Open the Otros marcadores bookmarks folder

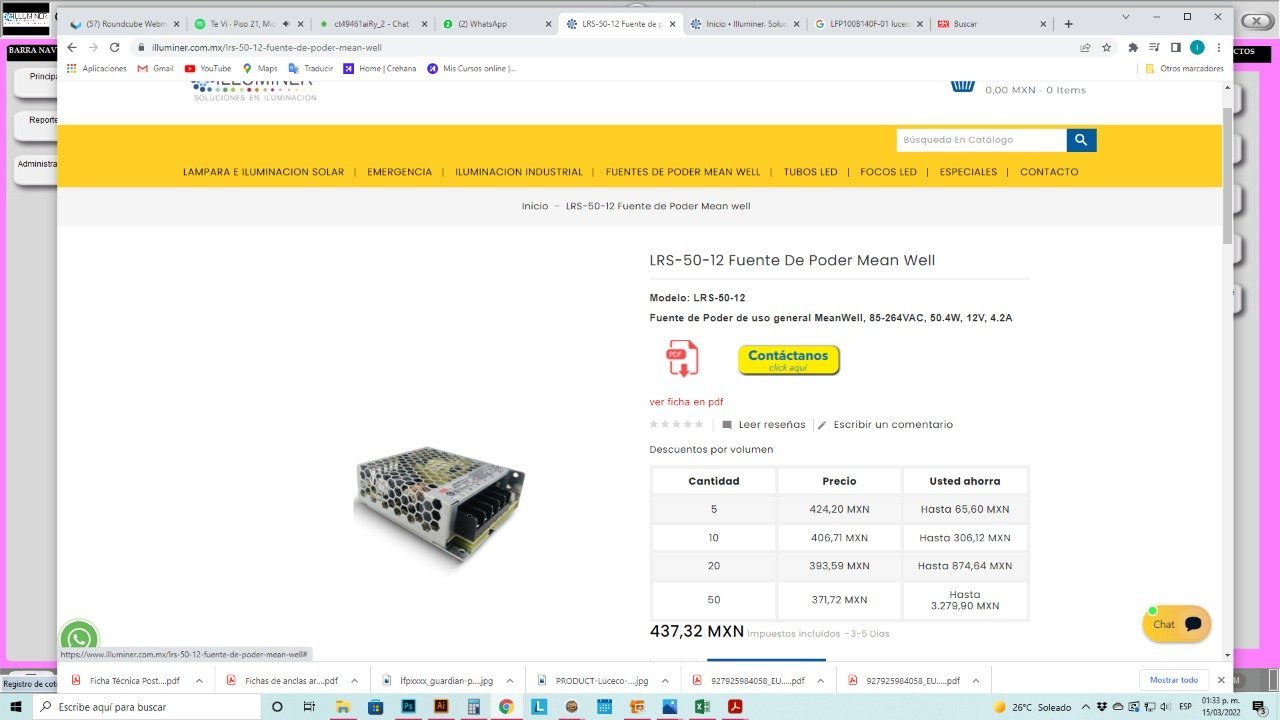coord(1184,69)
